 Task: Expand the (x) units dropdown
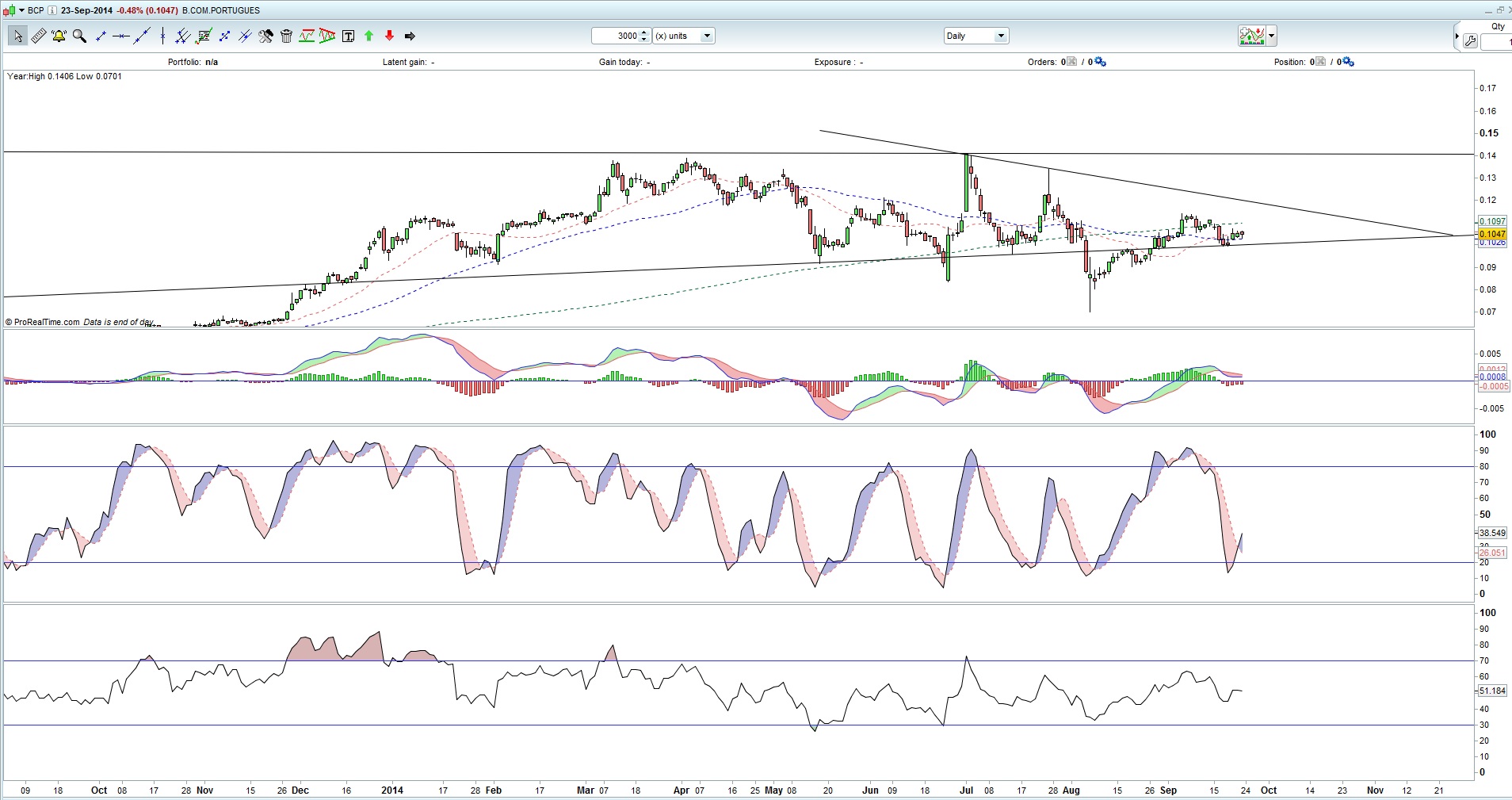point(707,36)
